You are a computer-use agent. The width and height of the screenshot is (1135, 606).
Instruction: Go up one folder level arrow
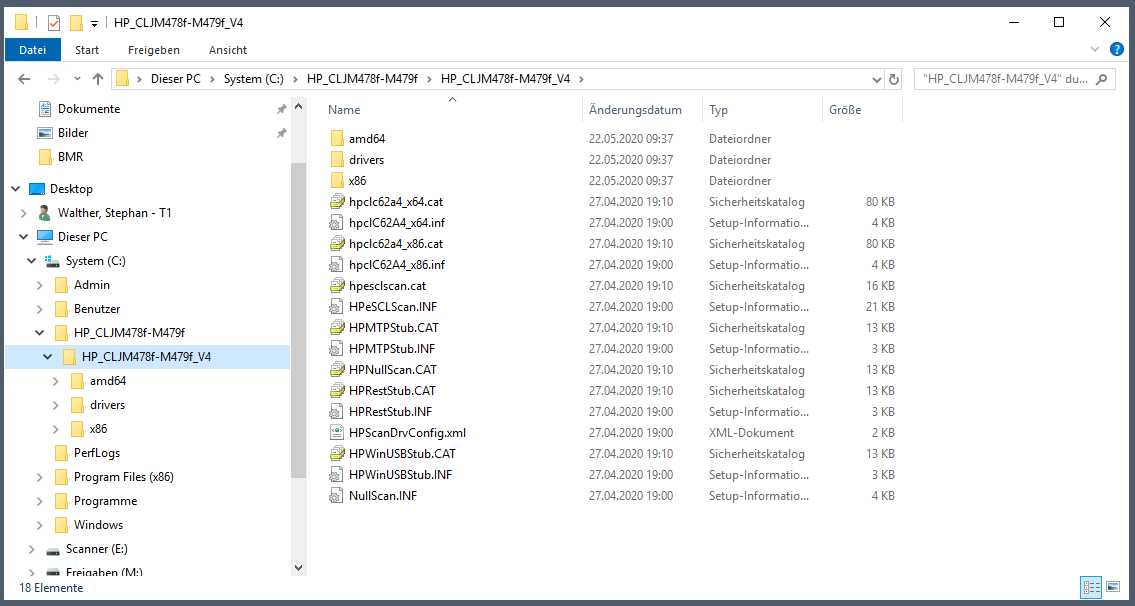(98, 79)
